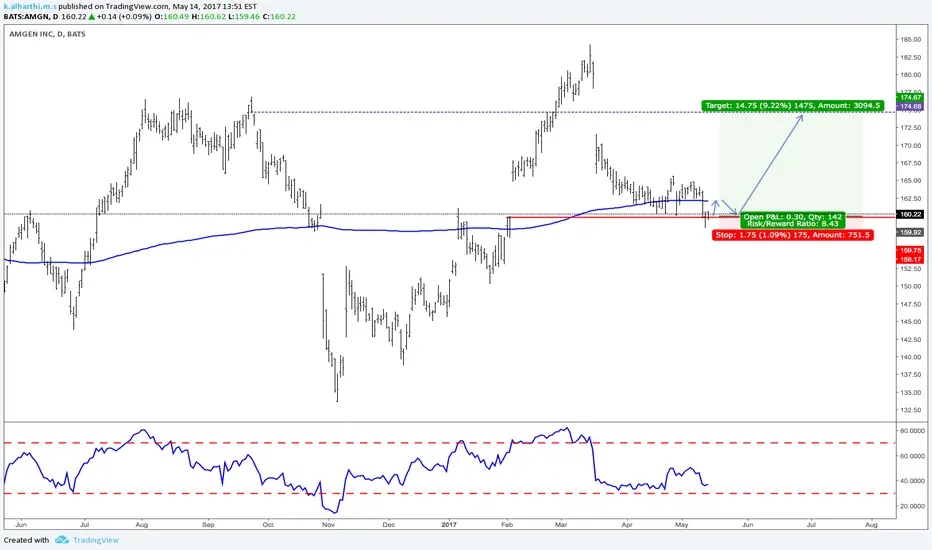This screenshot has height=550, width=932.
Task: Click the black 160.22 current price tag
Action: 910,214
